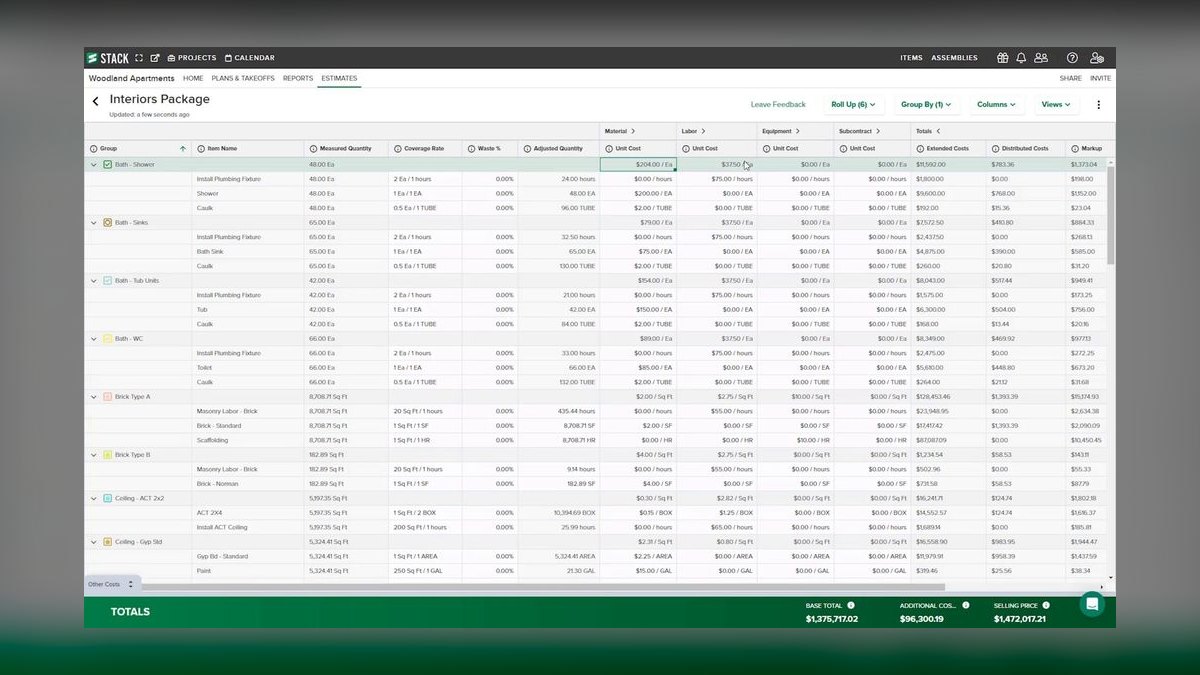Switch to the HOME tab
Image resolution: width=1200 pixels, height=675 pixels.
[x=193, y=78]
